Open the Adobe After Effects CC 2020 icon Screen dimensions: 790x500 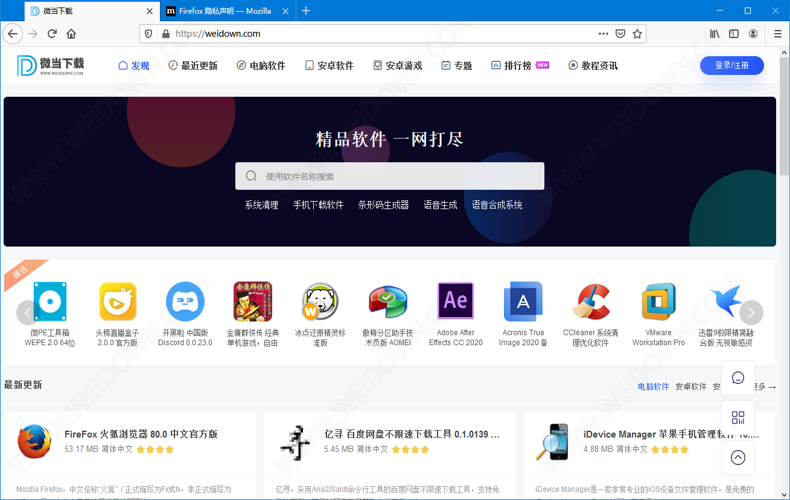[x=455, y=302]
